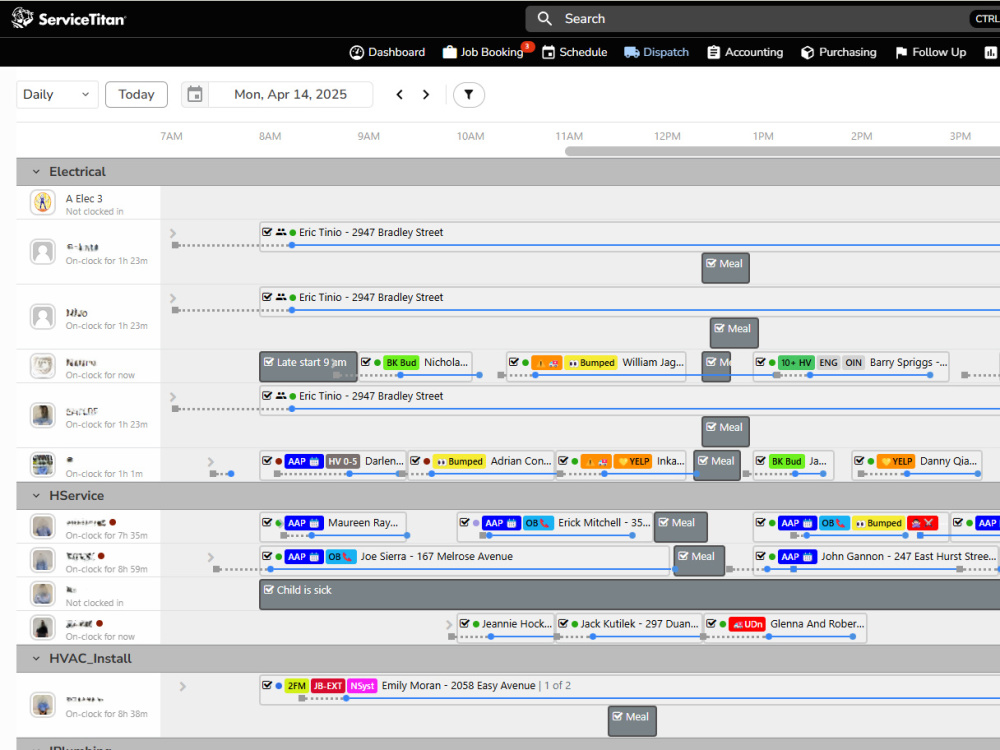Toggle checkbox on Late start 9am event

269,362
